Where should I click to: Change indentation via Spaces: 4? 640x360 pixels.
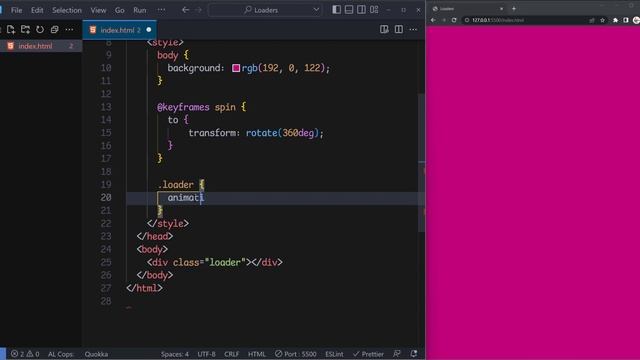click(x=175, y=354)
